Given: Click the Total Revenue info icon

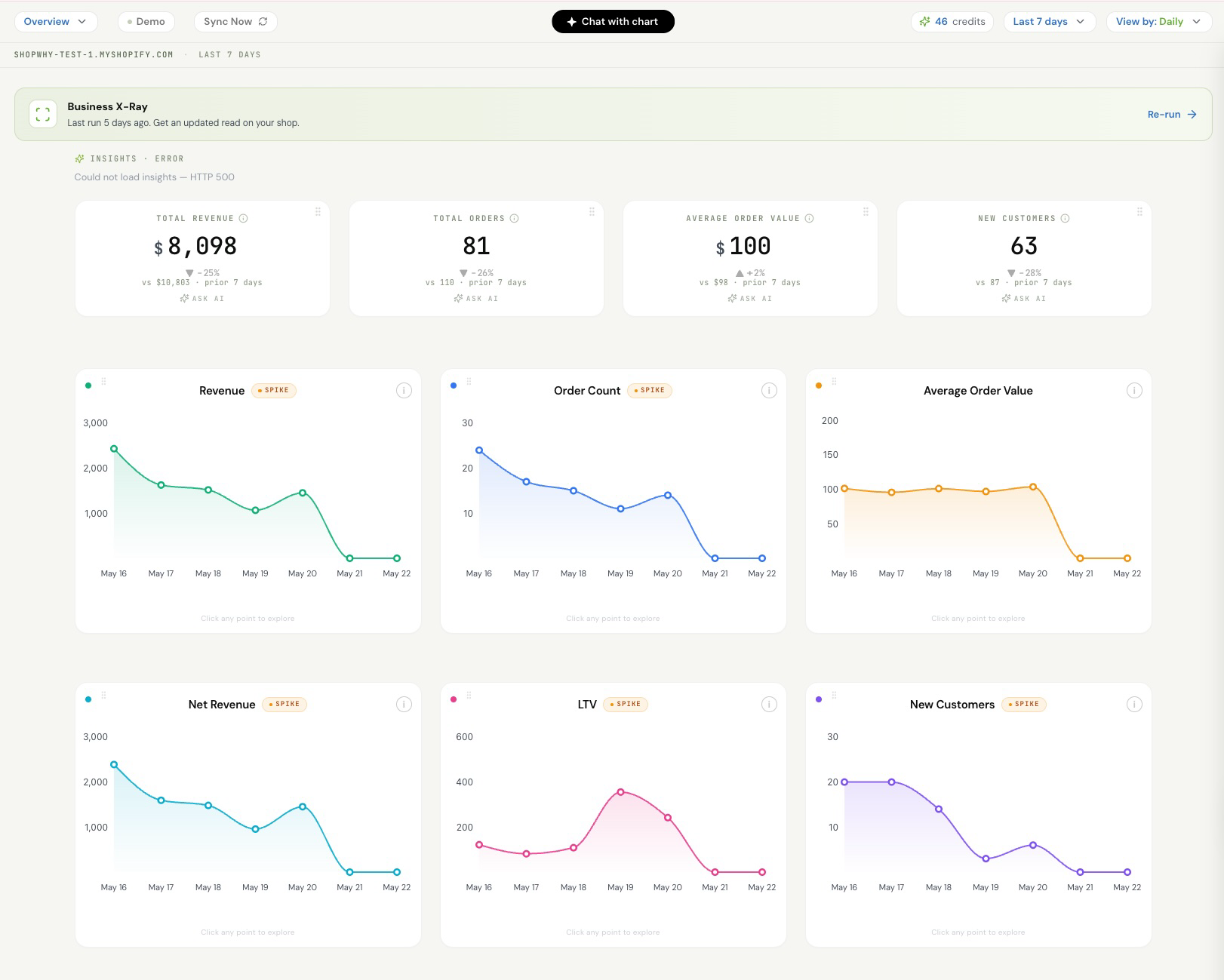Looking at the screenshot, I should pyautogui.click(x=243, y=218).
